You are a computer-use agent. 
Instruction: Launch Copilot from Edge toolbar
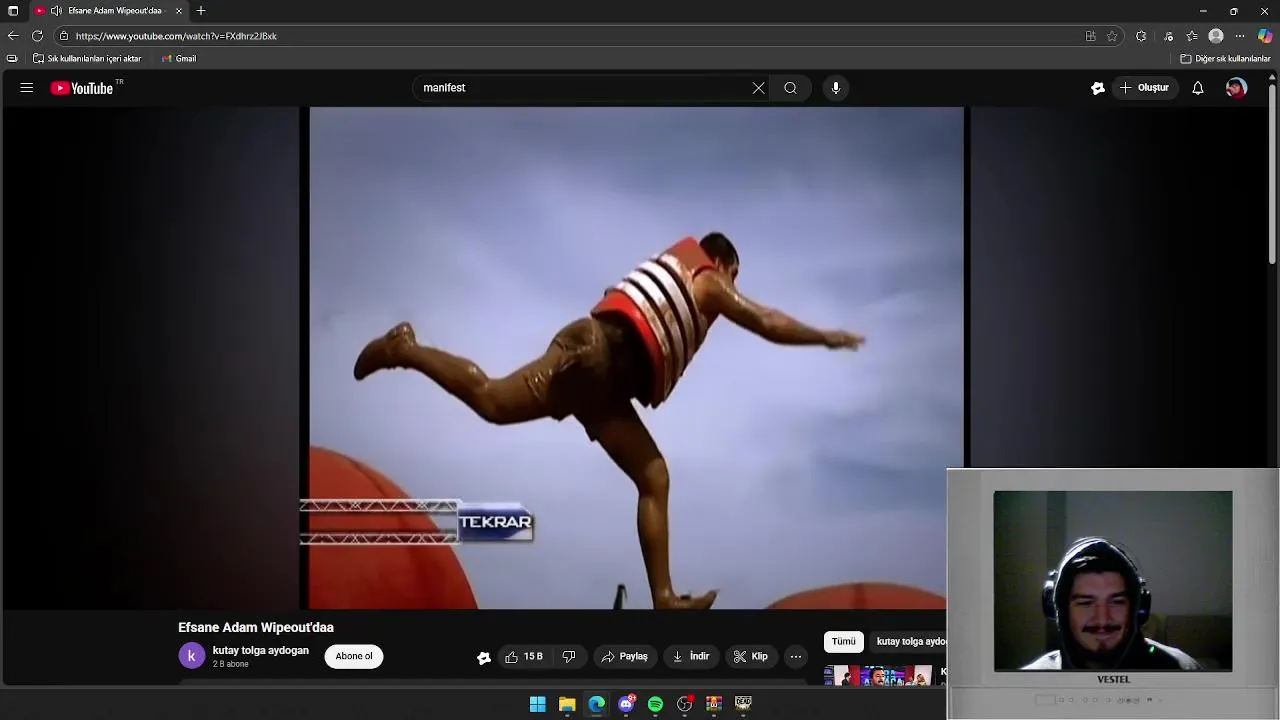pyautogui.click(x=1265, y=36)
